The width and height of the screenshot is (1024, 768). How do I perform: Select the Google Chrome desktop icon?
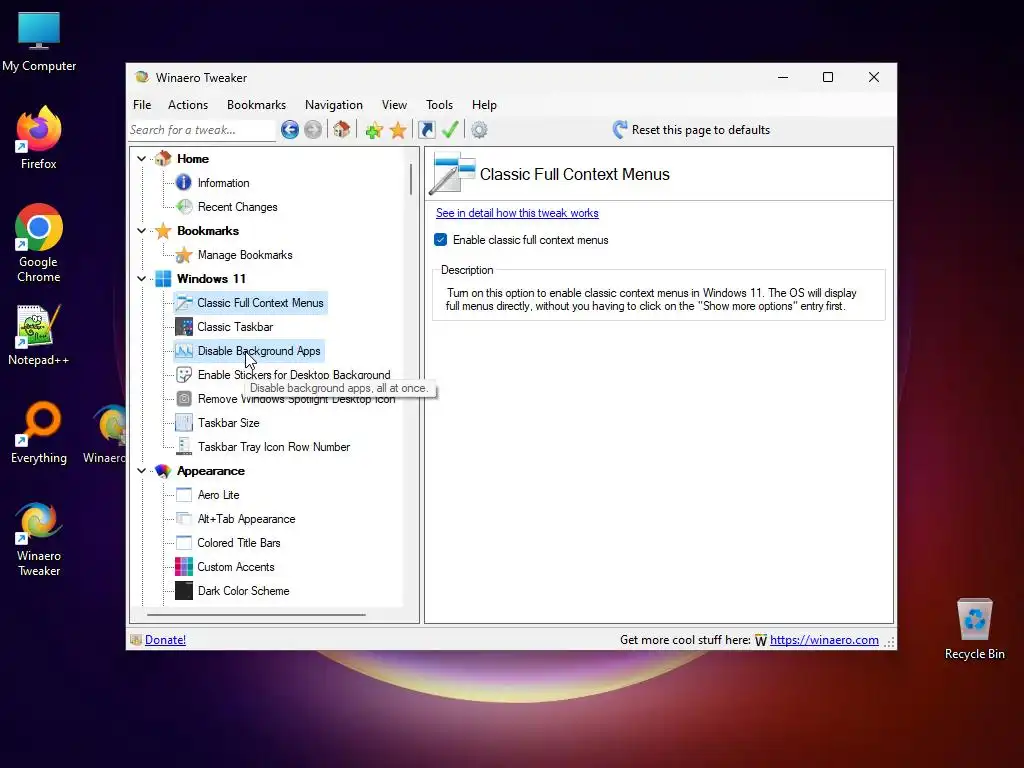click(x=39, y=243)
